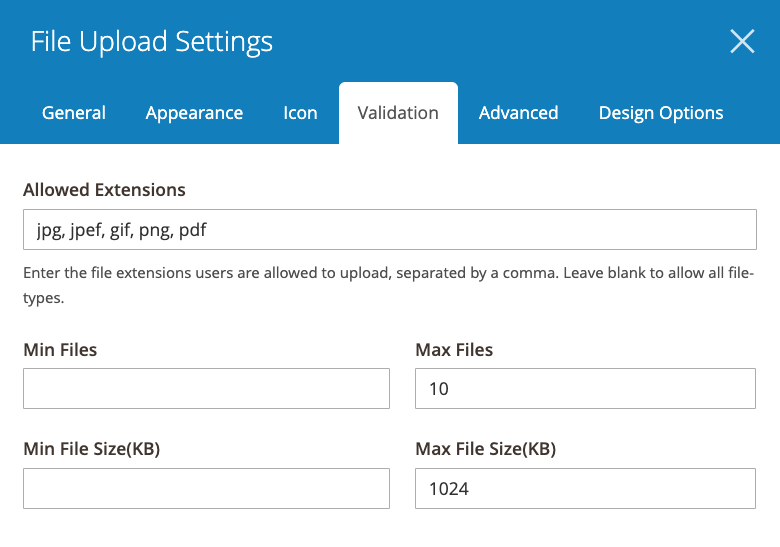The image size is (780, 547).
Task: Focus the Max Files field showing 10
Action: 585,388
